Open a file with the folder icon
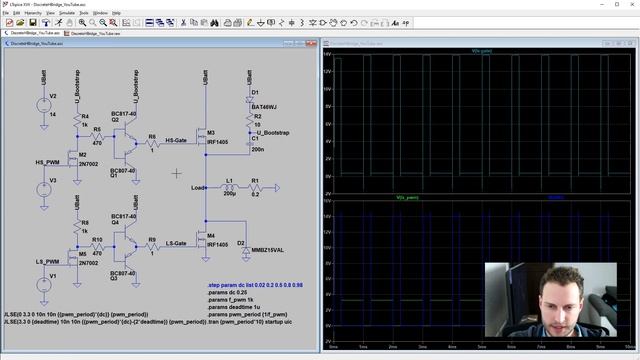This screenshot has height=360, width=640. [20, 23]
